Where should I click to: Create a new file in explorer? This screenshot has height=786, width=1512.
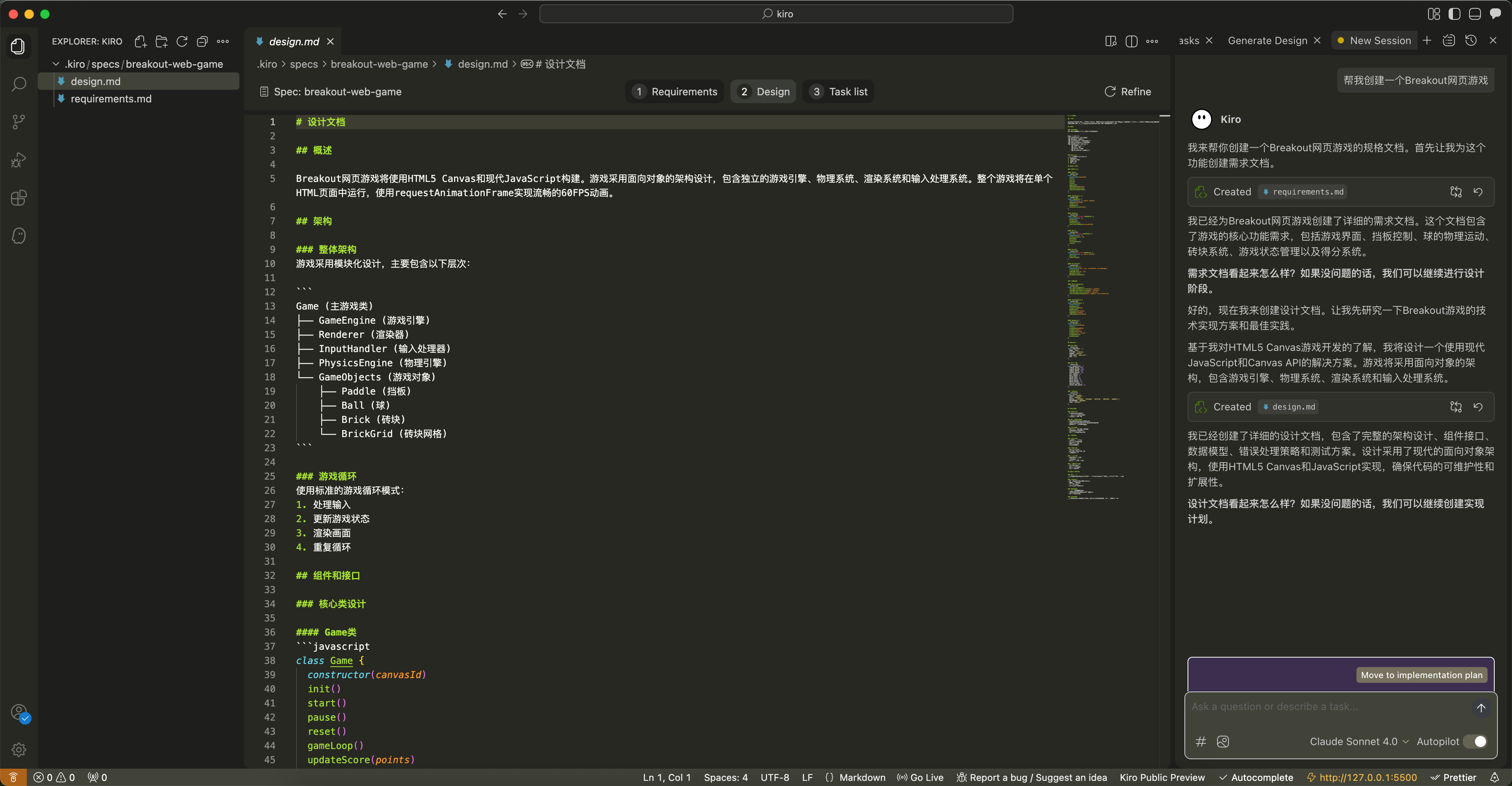pos(140,41)
